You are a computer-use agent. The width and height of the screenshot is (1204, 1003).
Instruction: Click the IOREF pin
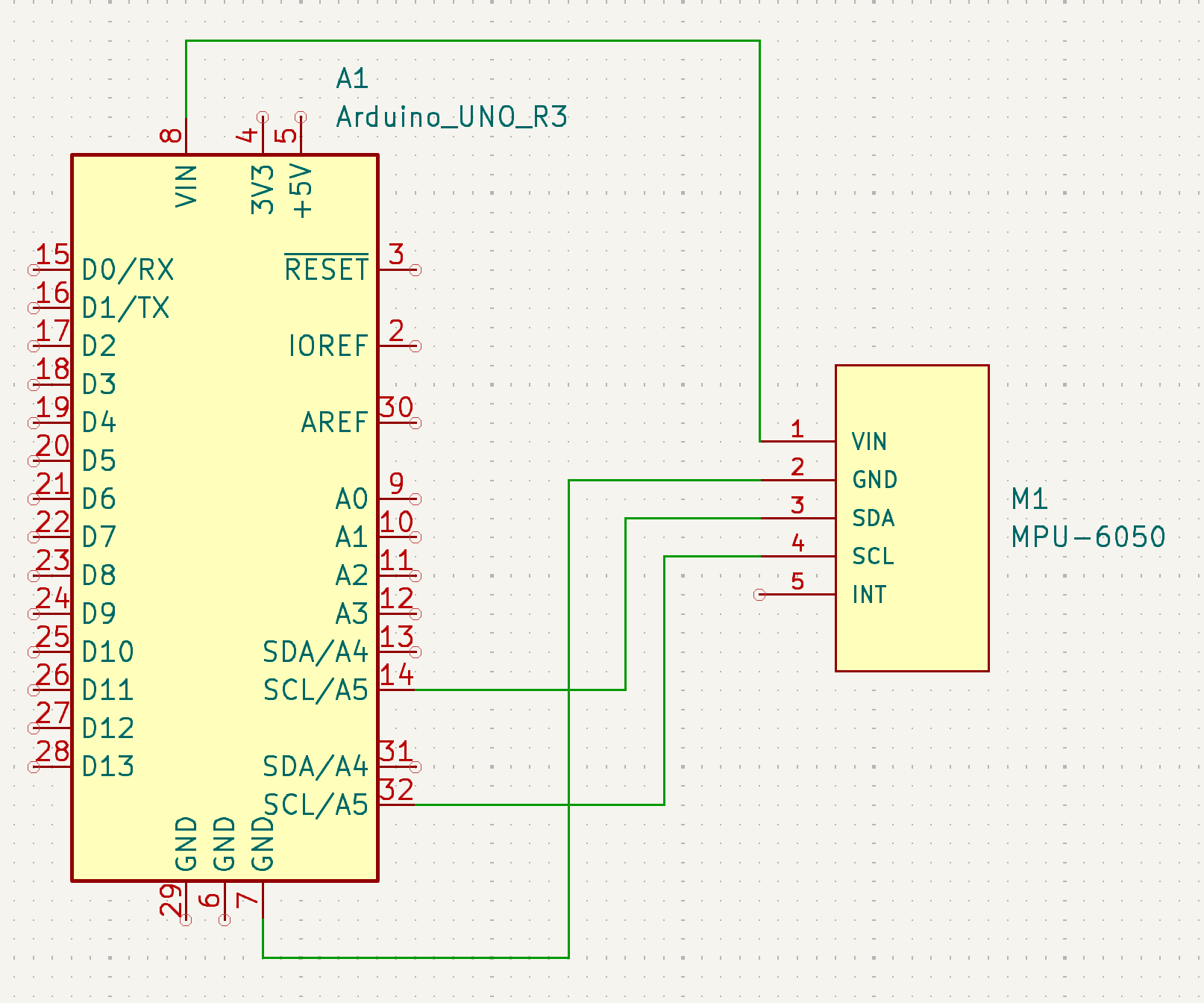tap(328, 345)
